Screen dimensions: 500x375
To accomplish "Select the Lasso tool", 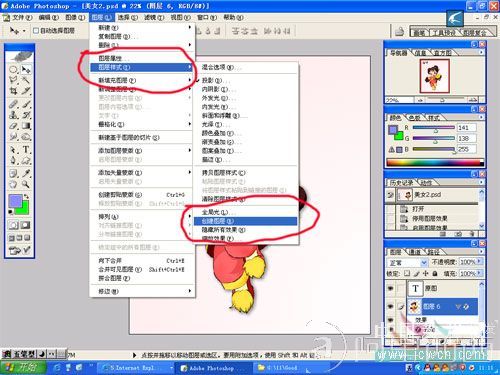I will point(13,80).
